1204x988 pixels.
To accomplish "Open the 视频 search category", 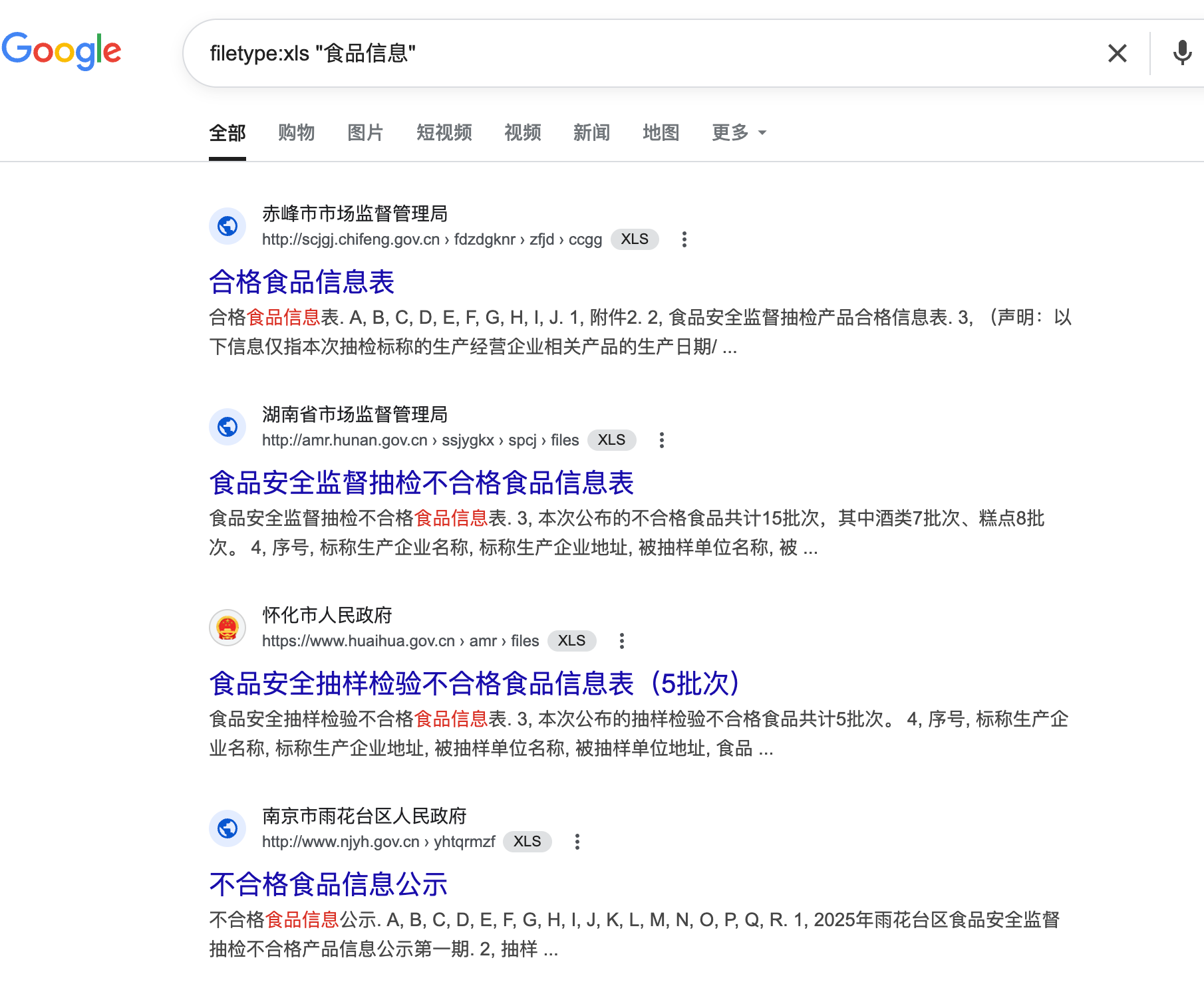I will click(522, 132).
